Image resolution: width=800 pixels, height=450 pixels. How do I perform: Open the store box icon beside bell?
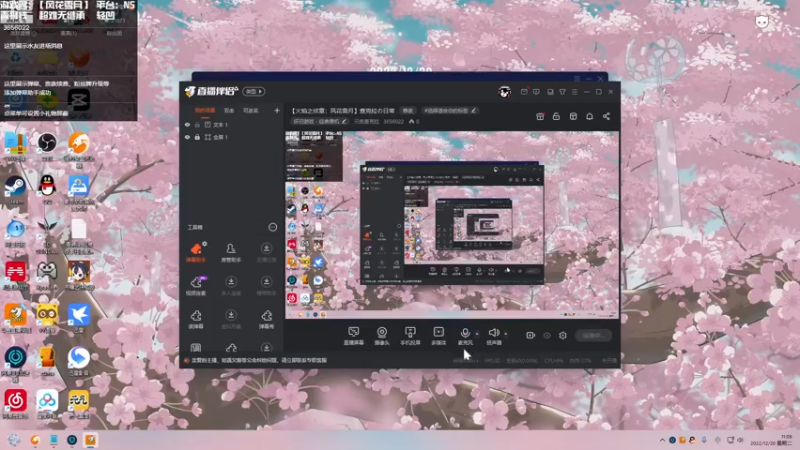click(x=573, y=116)
